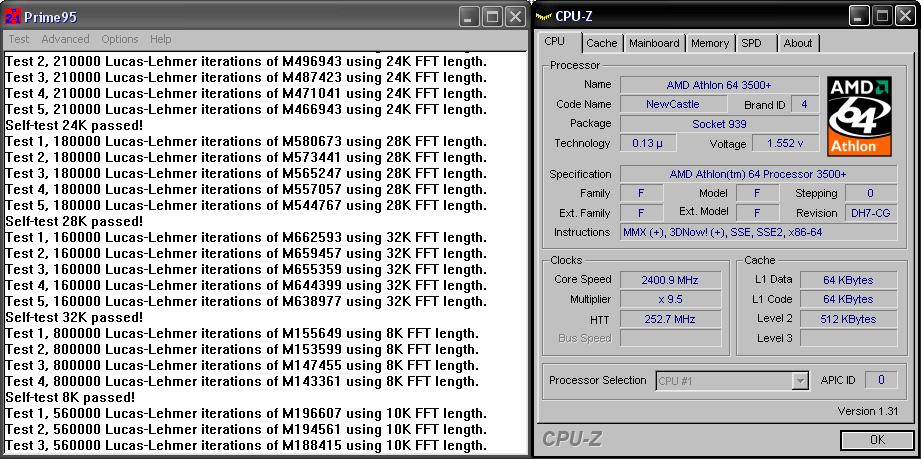Viewport: 921px width, 459px height.
Task: Click the HTT value 252.7 MHz
Action: (x=670, y=319)
